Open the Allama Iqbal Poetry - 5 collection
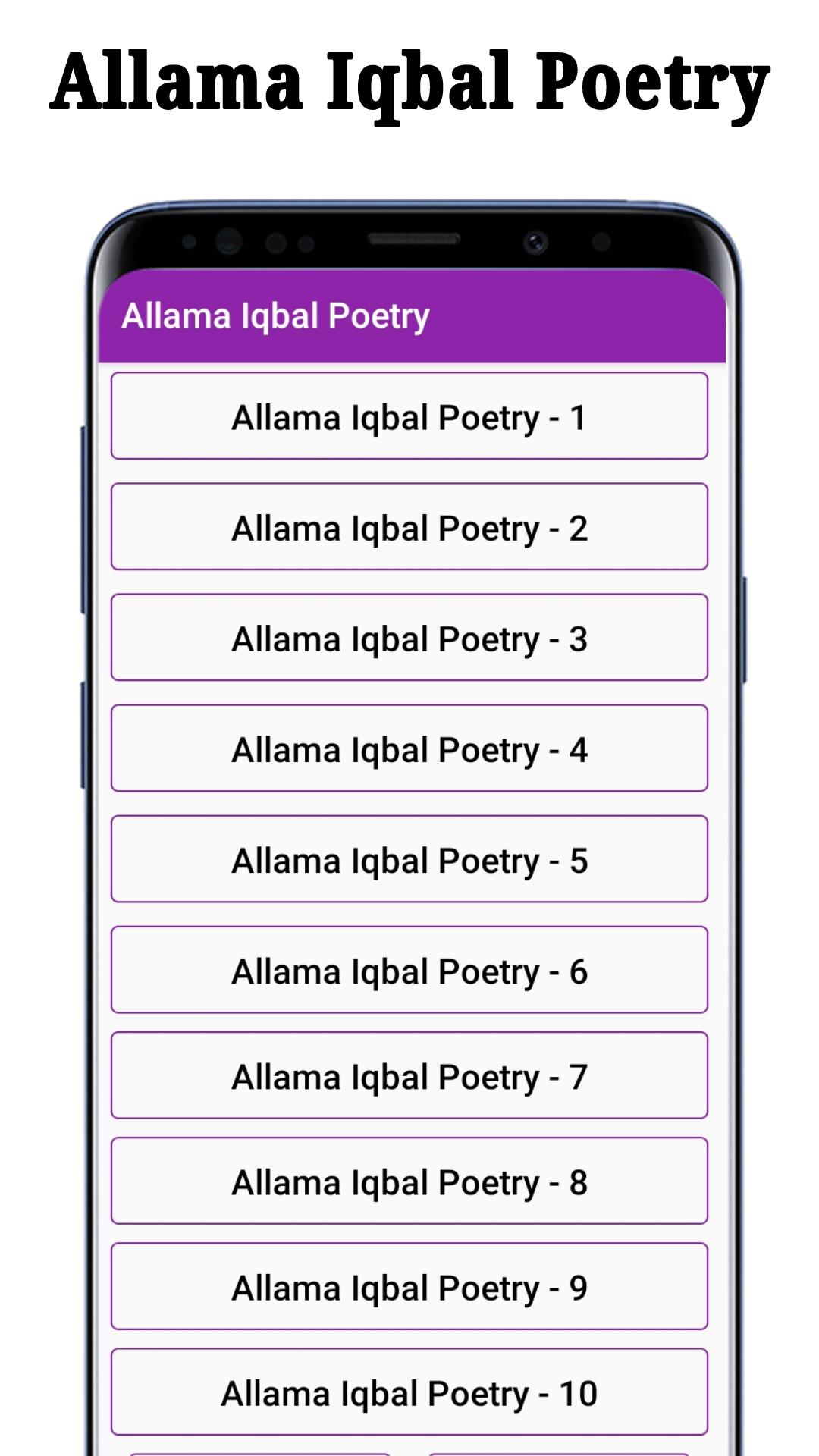The width and height of the screenshot is (819, 1456). tap(409, 858)
